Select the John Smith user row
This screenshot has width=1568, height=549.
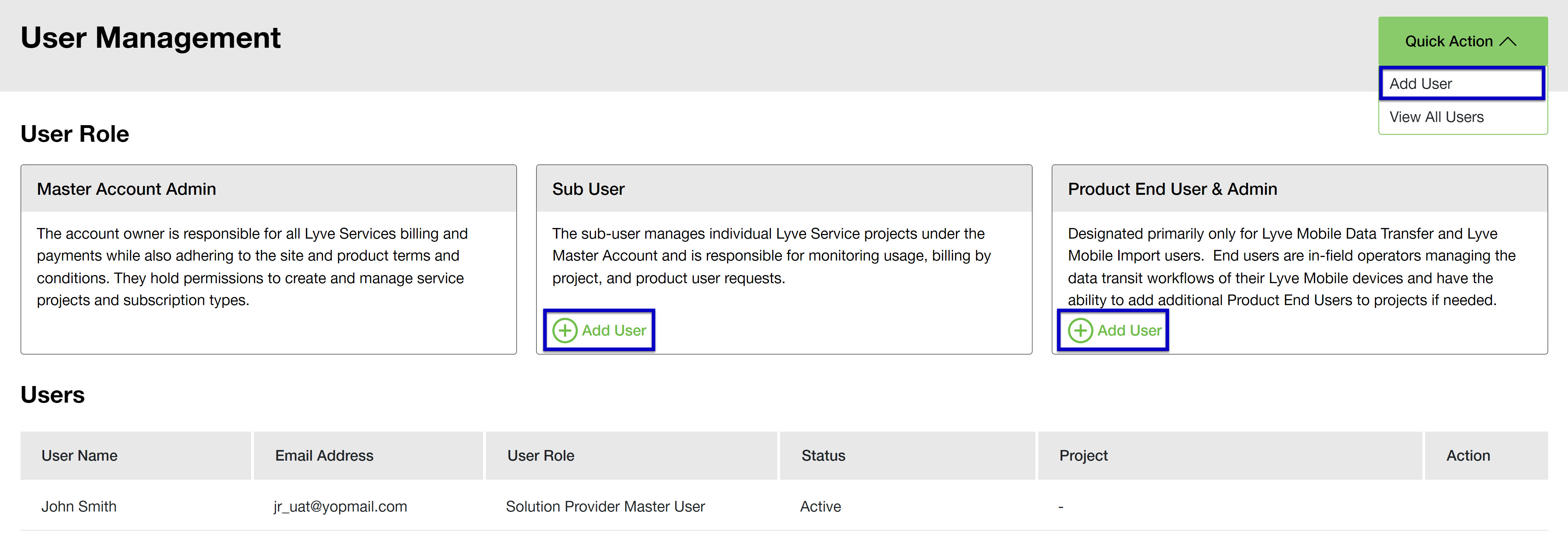(x=79, y=506)
